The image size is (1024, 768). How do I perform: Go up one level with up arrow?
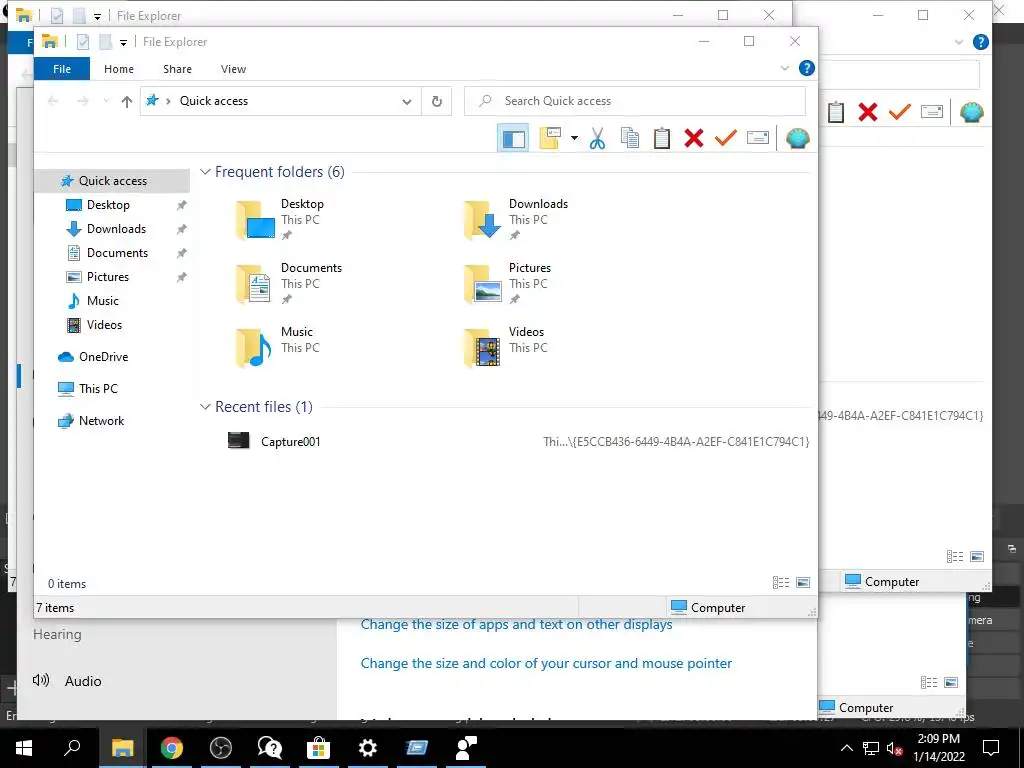(127, 101)
